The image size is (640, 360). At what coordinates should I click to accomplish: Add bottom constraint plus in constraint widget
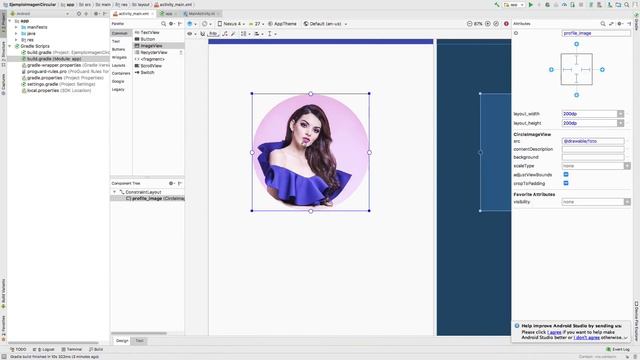coord(576,95)
